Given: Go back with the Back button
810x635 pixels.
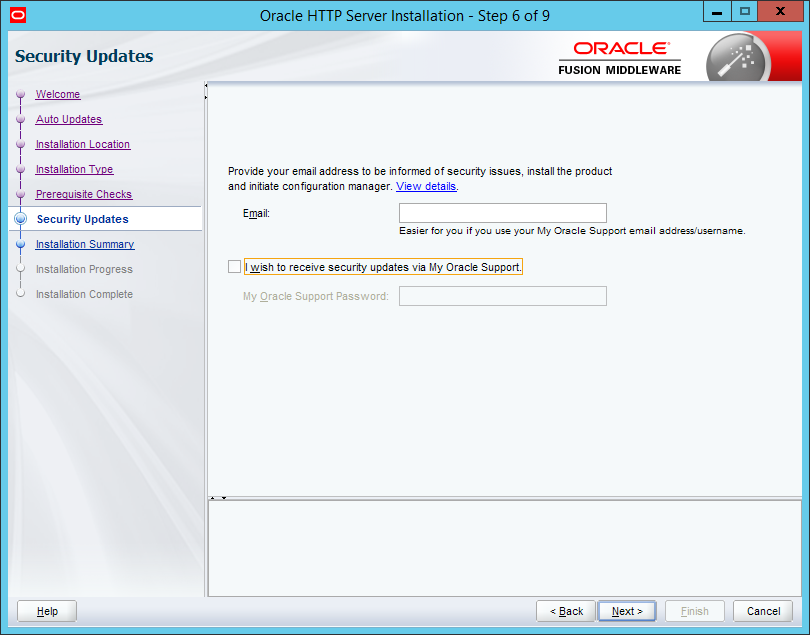Looking at the screenshot, I should pyautogui.click(x=566, y=611).
